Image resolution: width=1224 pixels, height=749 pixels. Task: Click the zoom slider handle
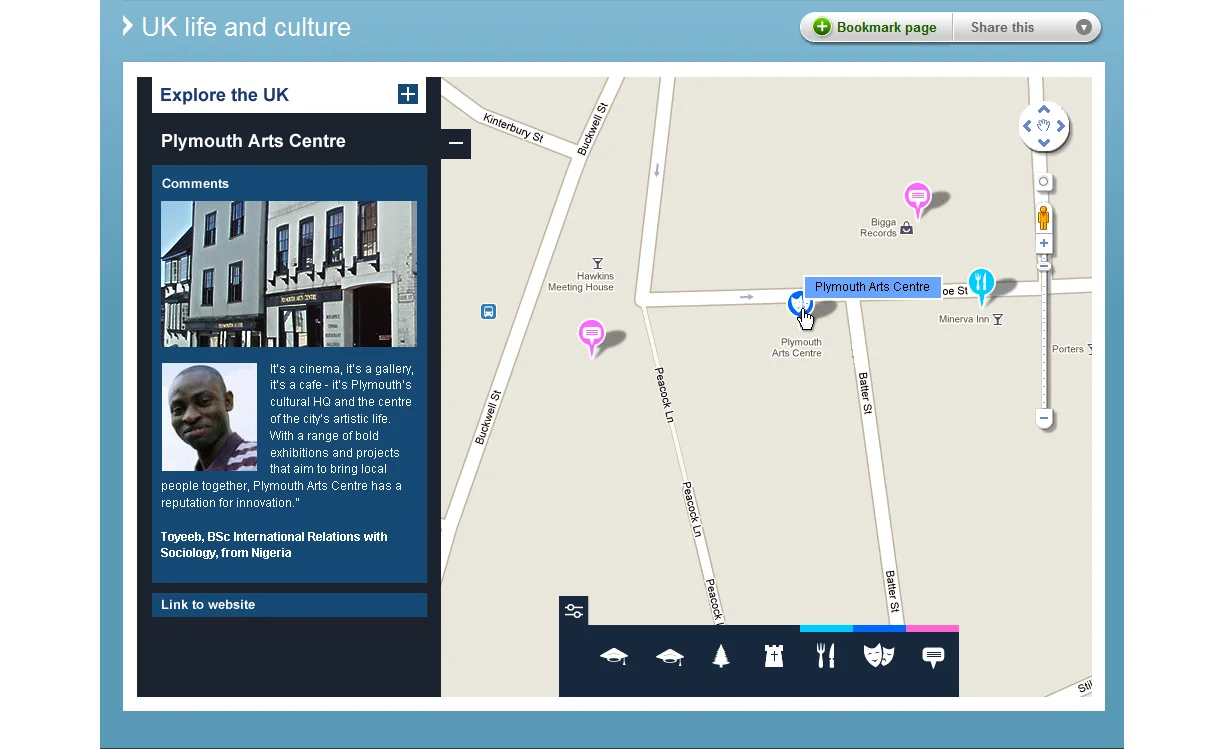pos(1044,266)
